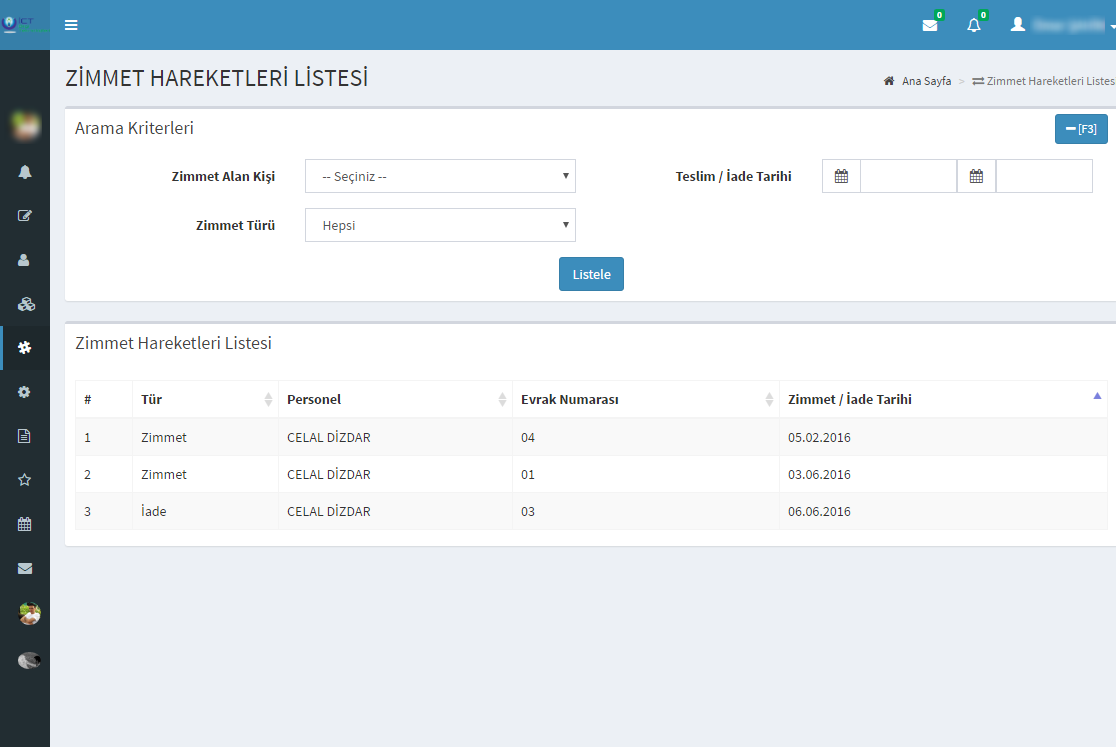
Task: Sort table by Evrak Numarası column
Action: pos(645,399)
